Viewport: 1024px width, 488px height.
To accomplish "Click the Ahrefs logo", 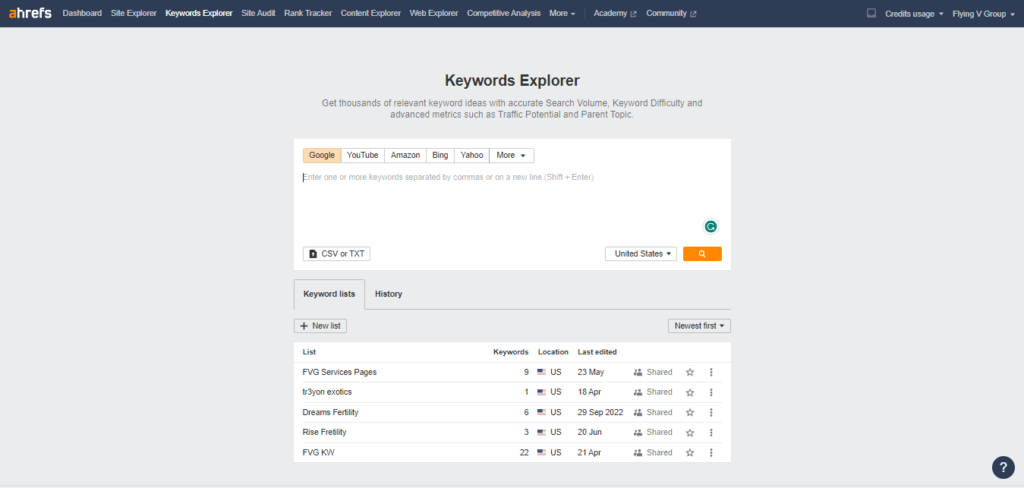I will click(x=30, y=13).
